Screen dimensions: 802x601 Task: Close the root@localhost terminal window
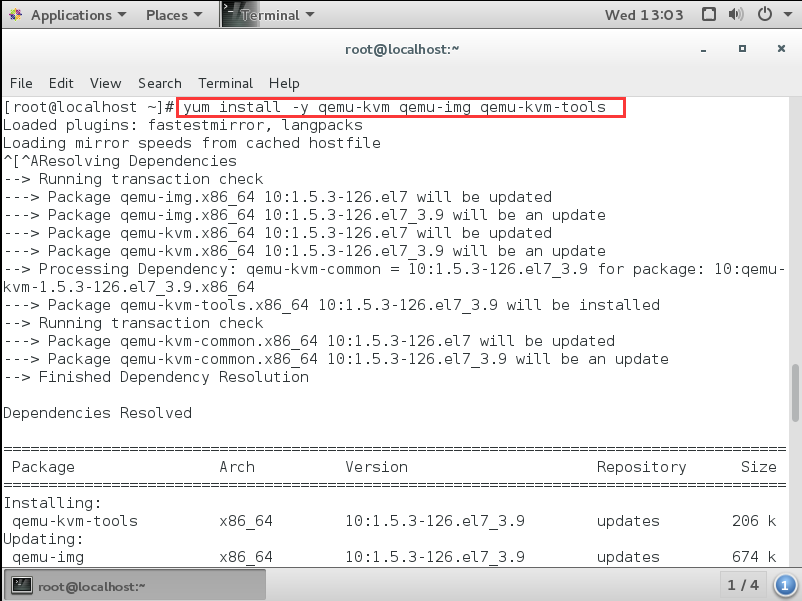773,48
